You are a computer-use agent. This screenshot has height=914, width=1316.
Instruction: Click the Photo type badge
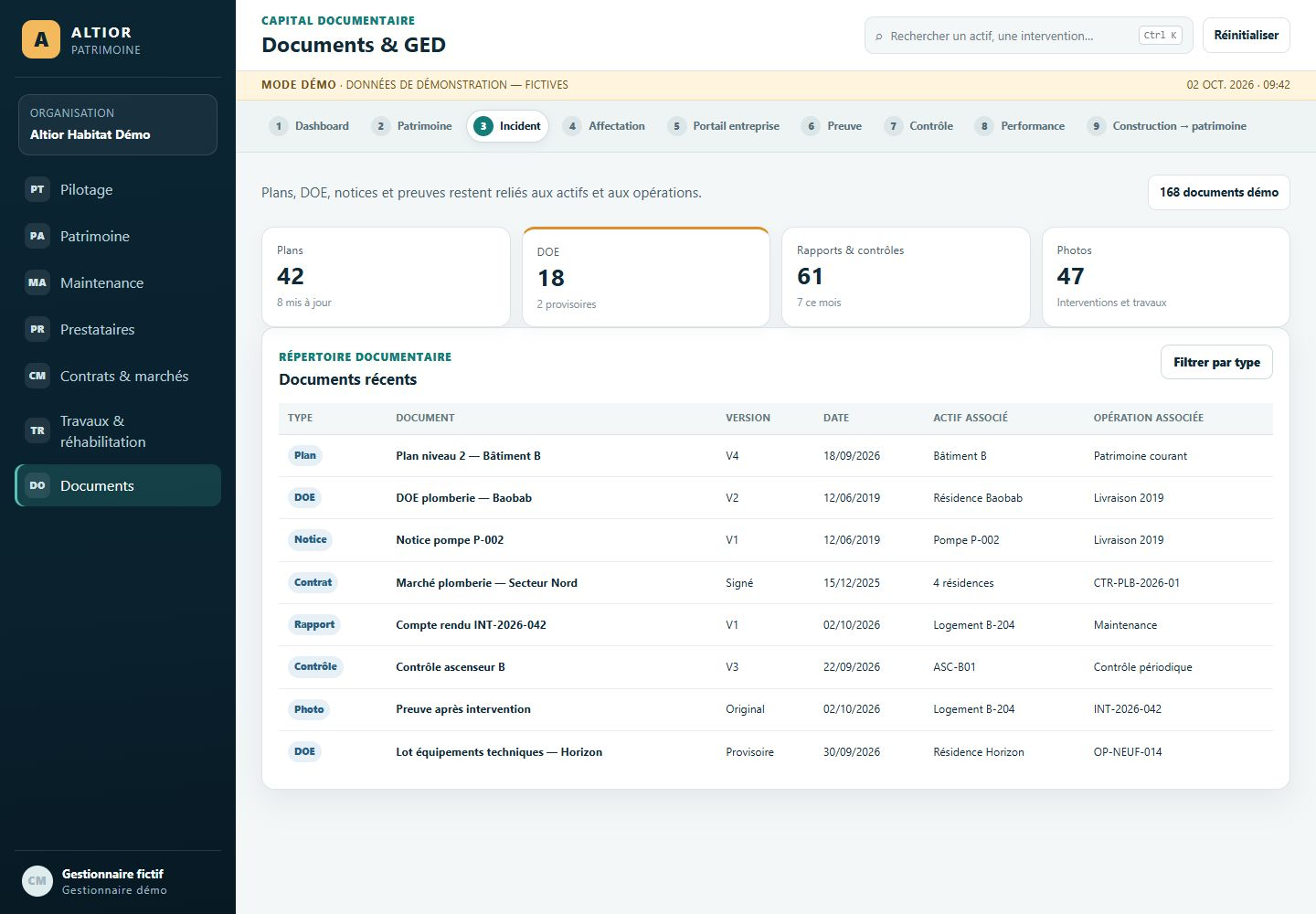tap(309, 709)
